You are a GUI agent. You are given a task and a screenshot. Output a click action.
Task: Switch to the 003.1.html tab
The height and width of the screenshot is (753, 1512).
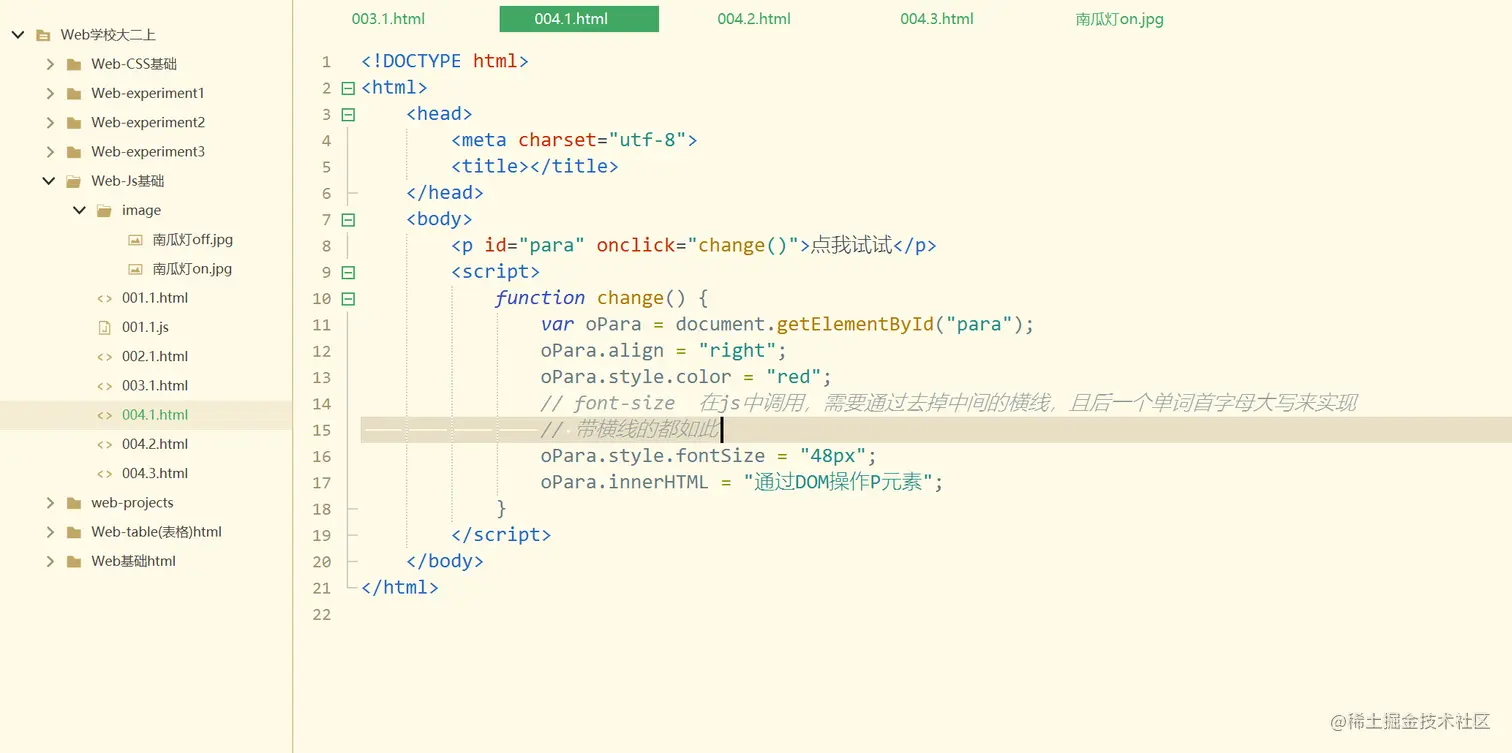pyautogui.click(x=388, y=19)
